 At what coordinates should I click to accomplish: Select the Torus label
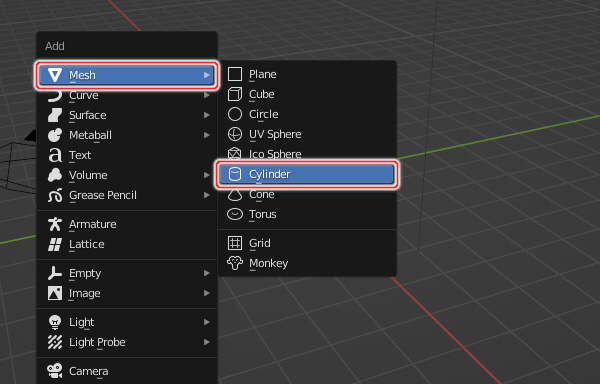[x=262, y=214]
